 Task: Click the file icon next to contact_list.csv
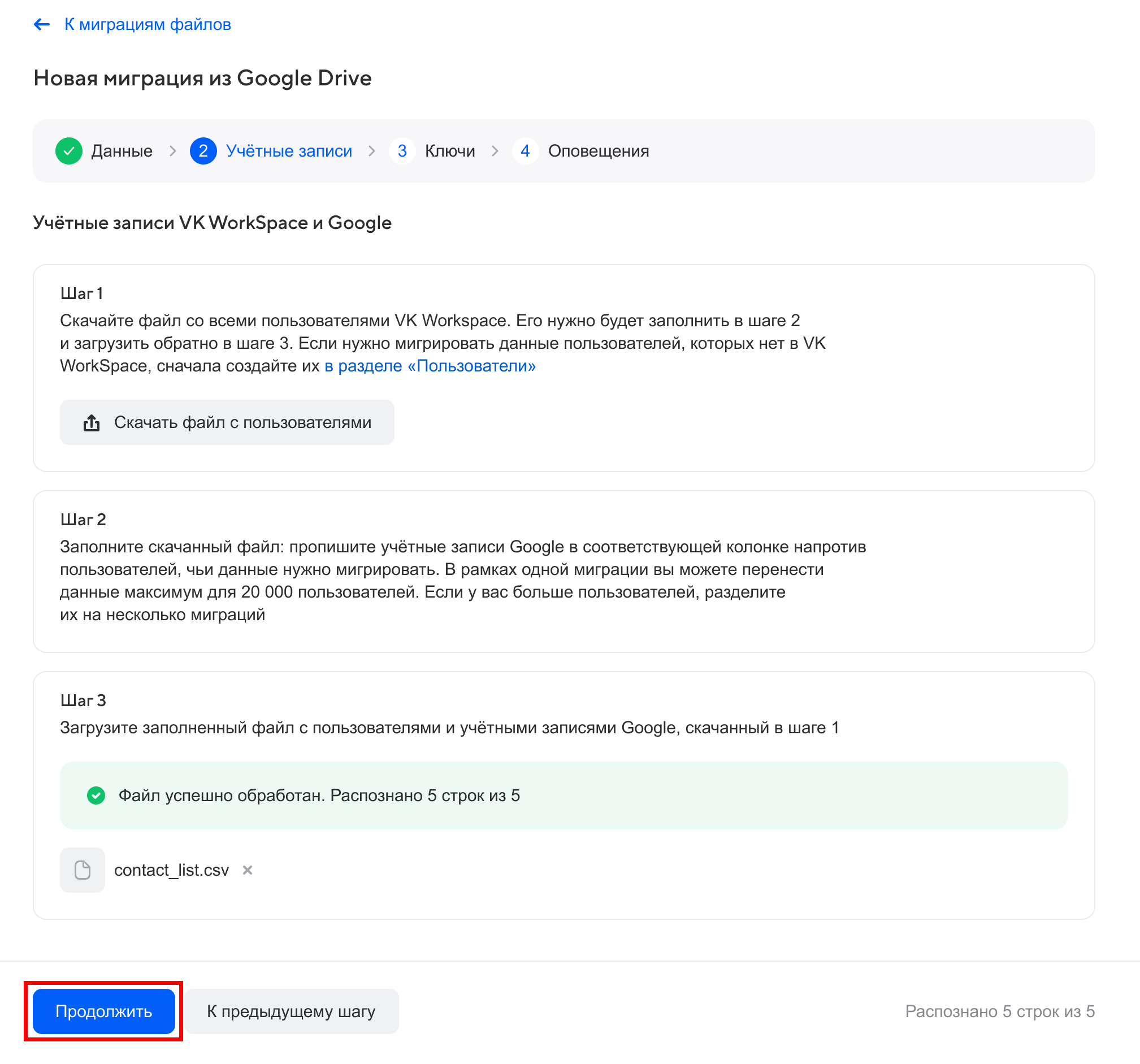pyautogui.click(x=82, y=870)
